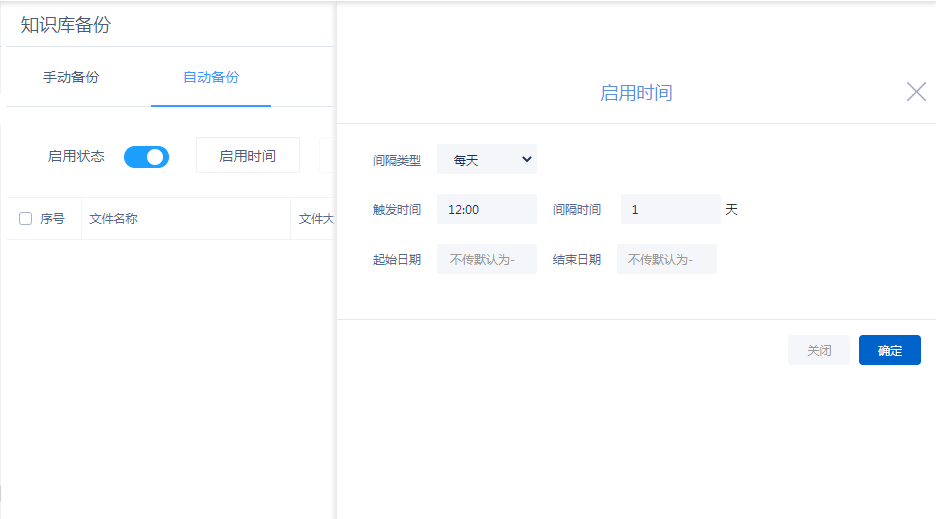Click the 间隔类型 label in the dialog
Viewport: 936px width, 519px height.
(397, 160)
